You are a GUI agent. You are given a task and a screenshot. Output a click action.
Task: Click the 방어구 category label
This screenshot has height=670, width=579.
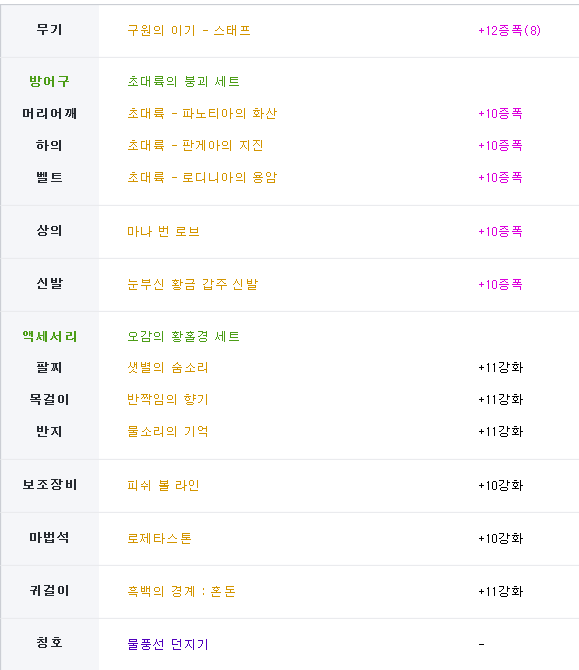pyautogui.click(x=49, y=82)
